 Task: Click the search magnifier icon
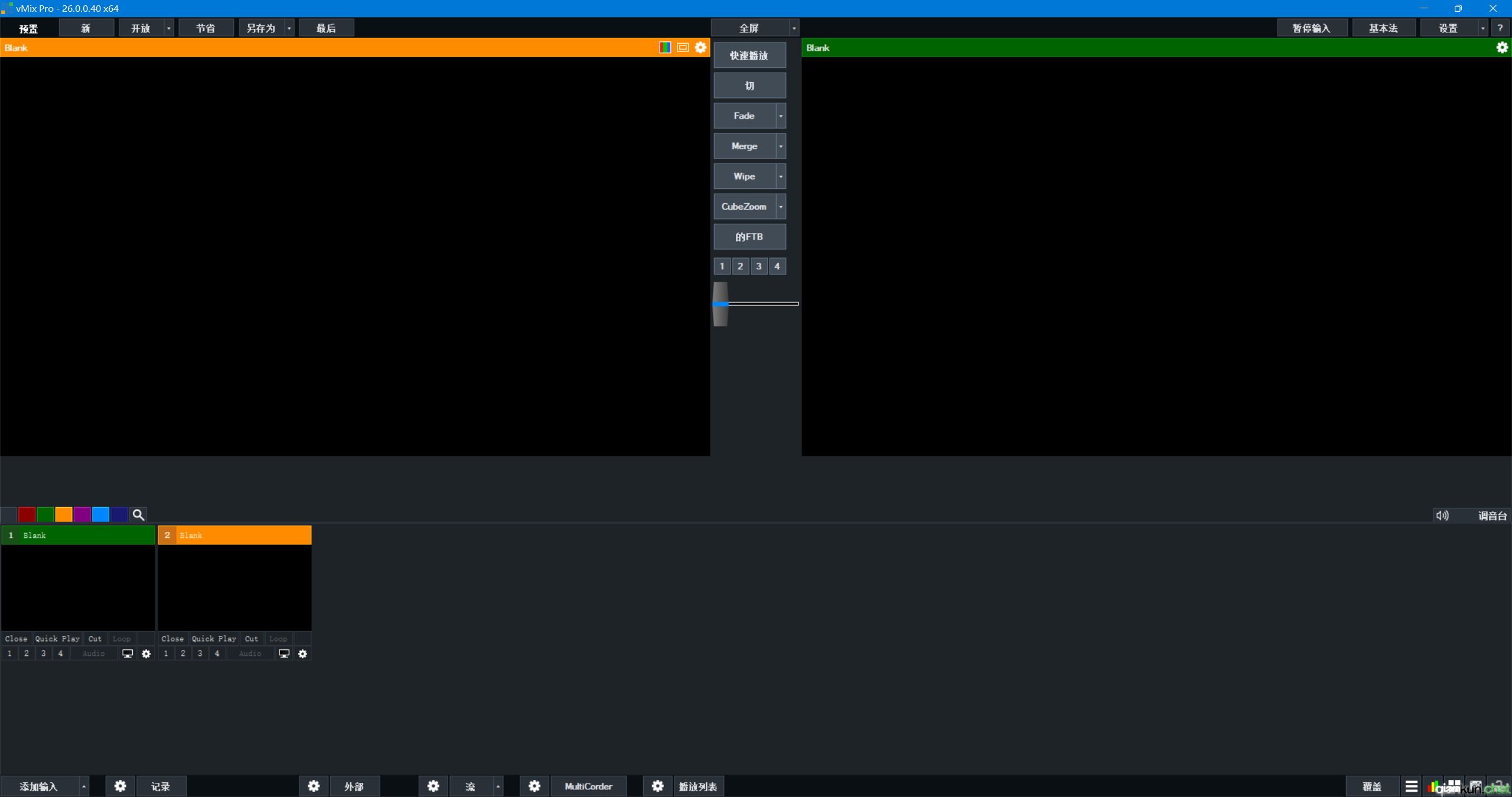[x=138, y=515]
